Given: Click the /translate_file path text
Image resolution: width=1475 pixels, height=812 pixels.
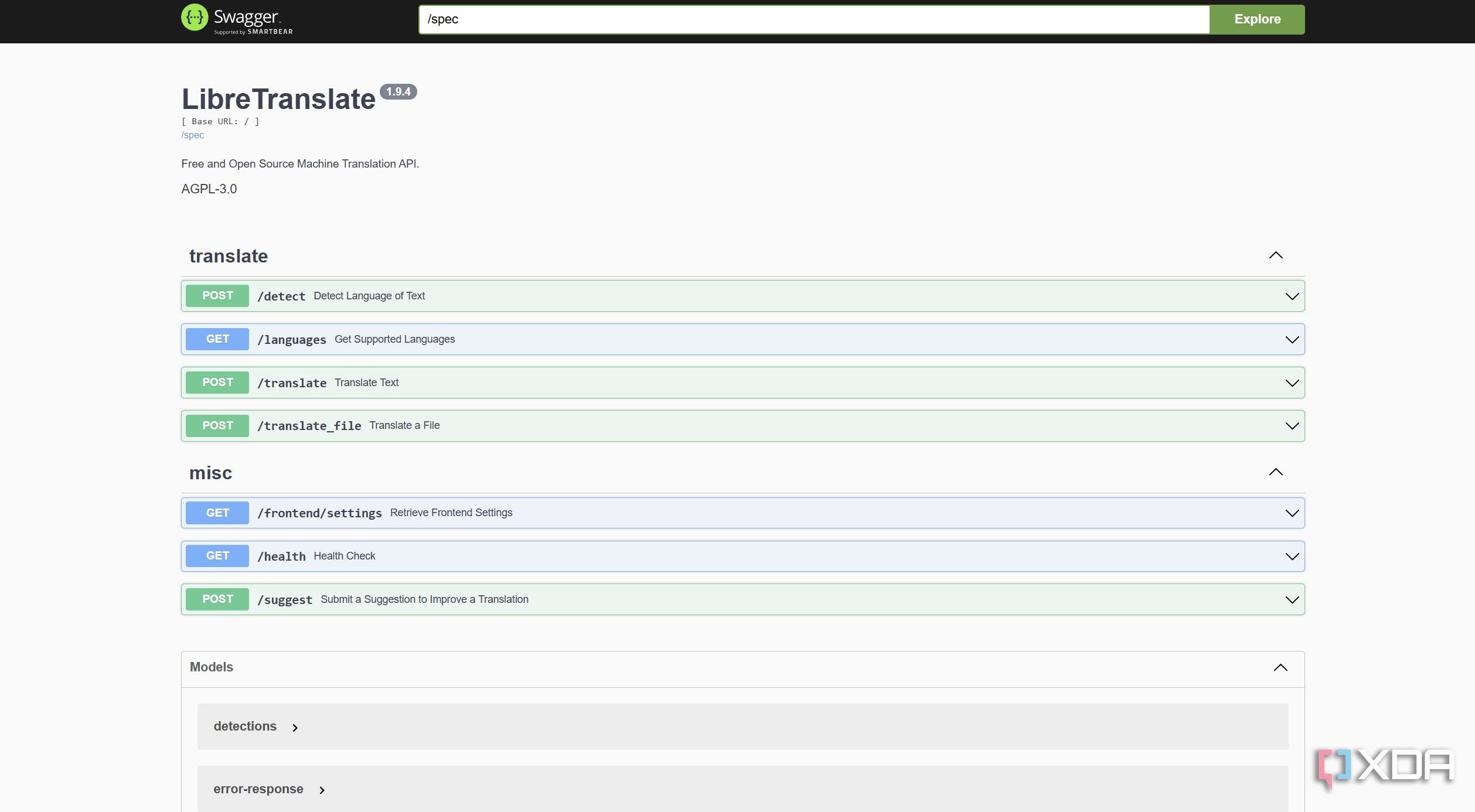Looking at the screenshot, I should pos(309,426).
